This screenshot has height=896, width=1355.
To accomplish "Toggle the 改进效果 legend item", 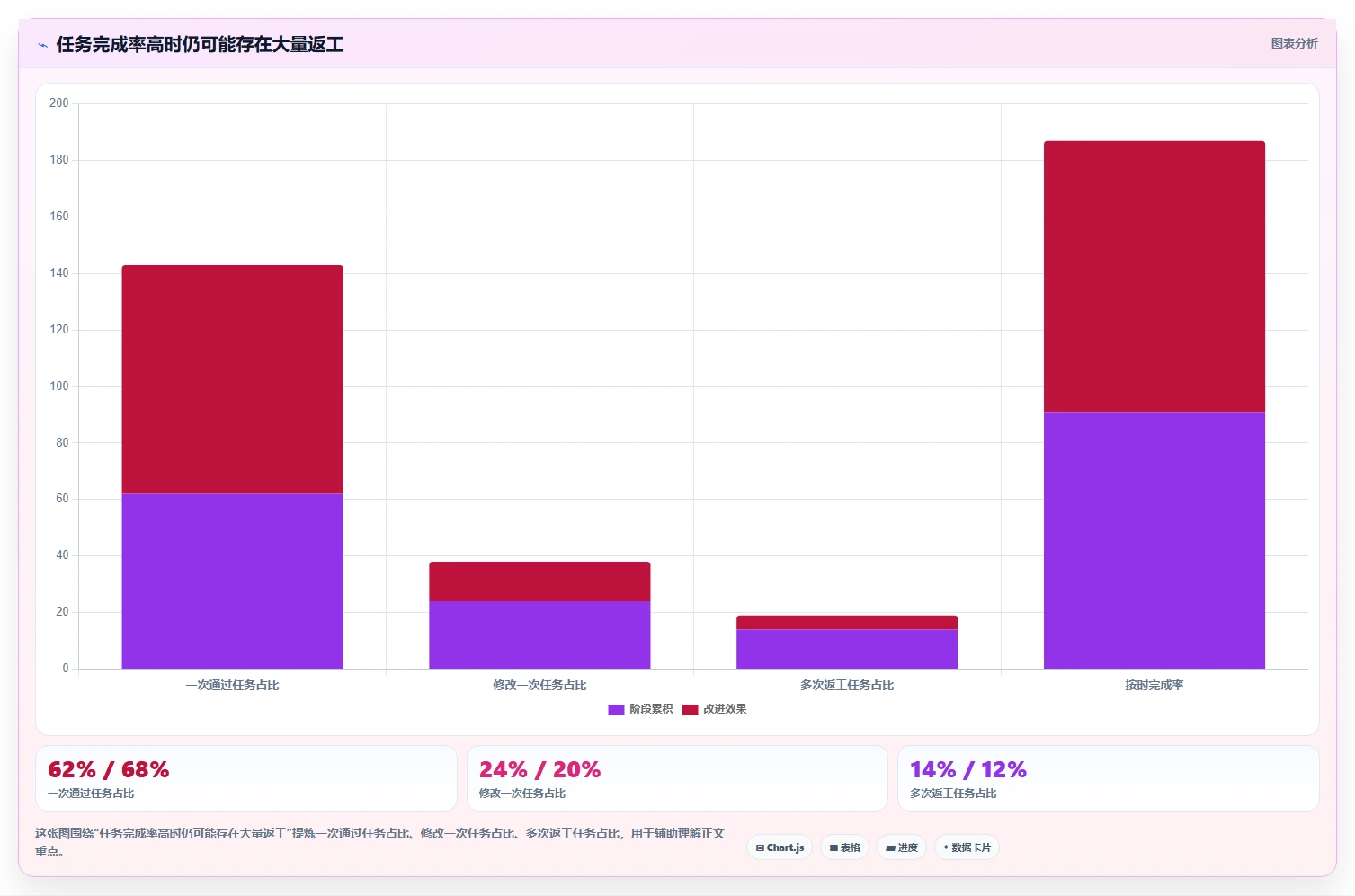I will 714,709.
